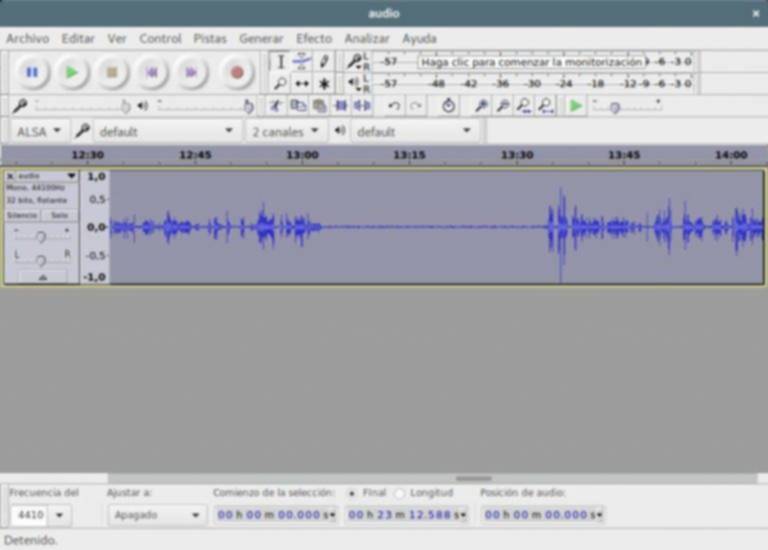Open the Ayuda menu
This screenshot has width=768, height=550.
coord(419,39)
